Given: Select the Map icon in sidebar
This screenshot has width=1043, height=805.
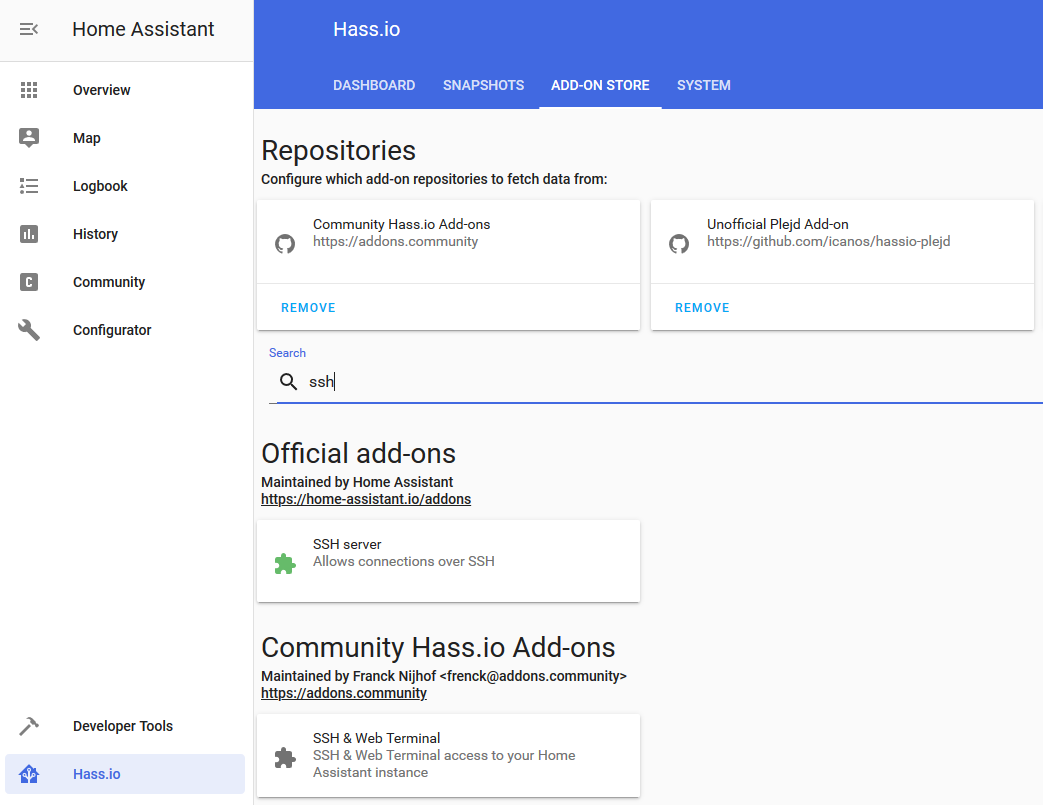Looking at the screenshot, I should [x=29, y=138].
